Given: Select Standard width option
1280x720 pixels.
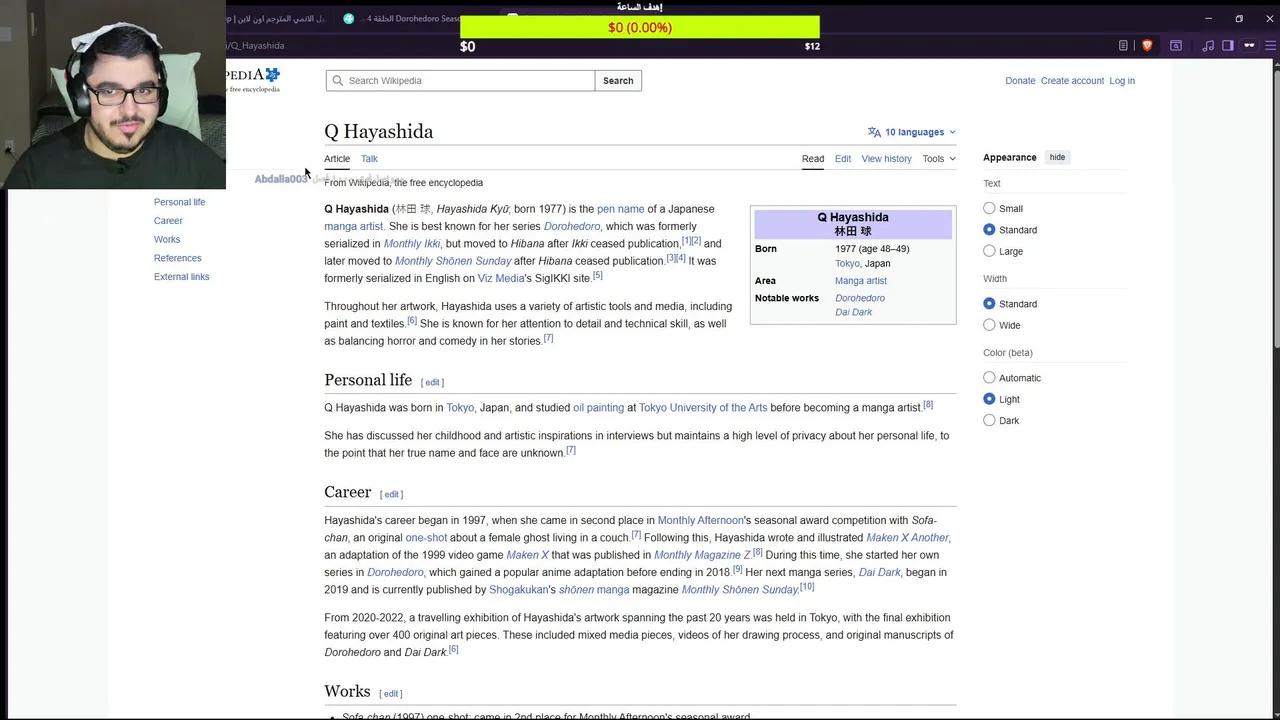Looking at the screenshot, I should pyautogui.click(x=989, y=304).
